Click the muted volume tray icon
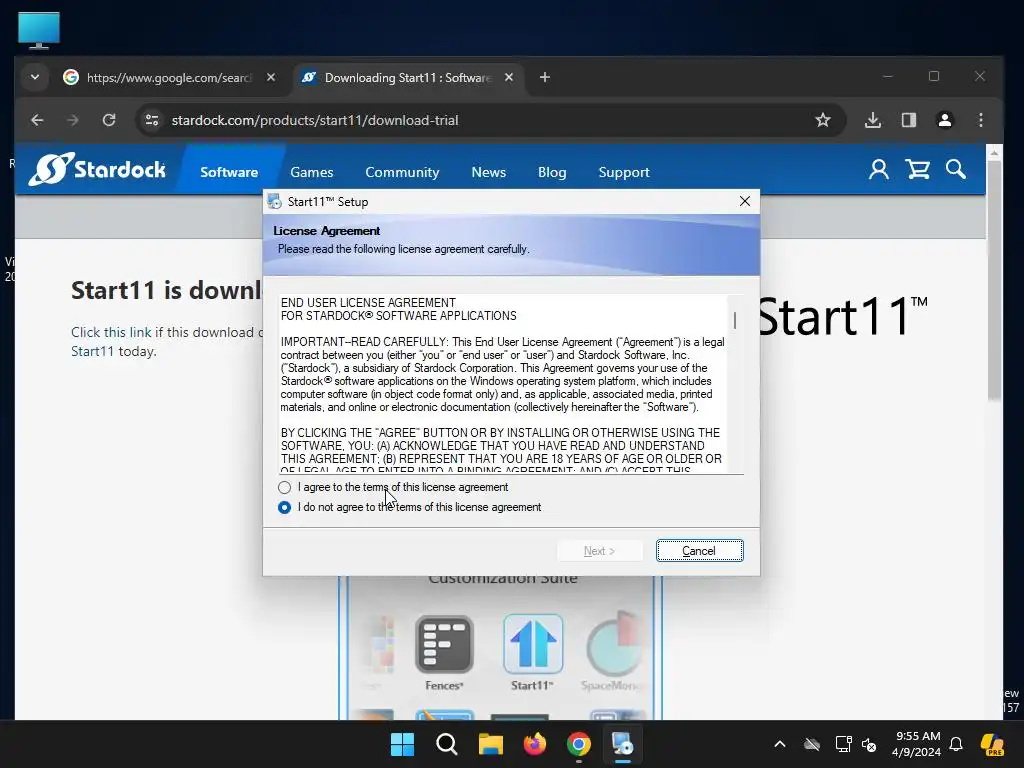Screen dimensions: 1024x768 coord(869,744)
